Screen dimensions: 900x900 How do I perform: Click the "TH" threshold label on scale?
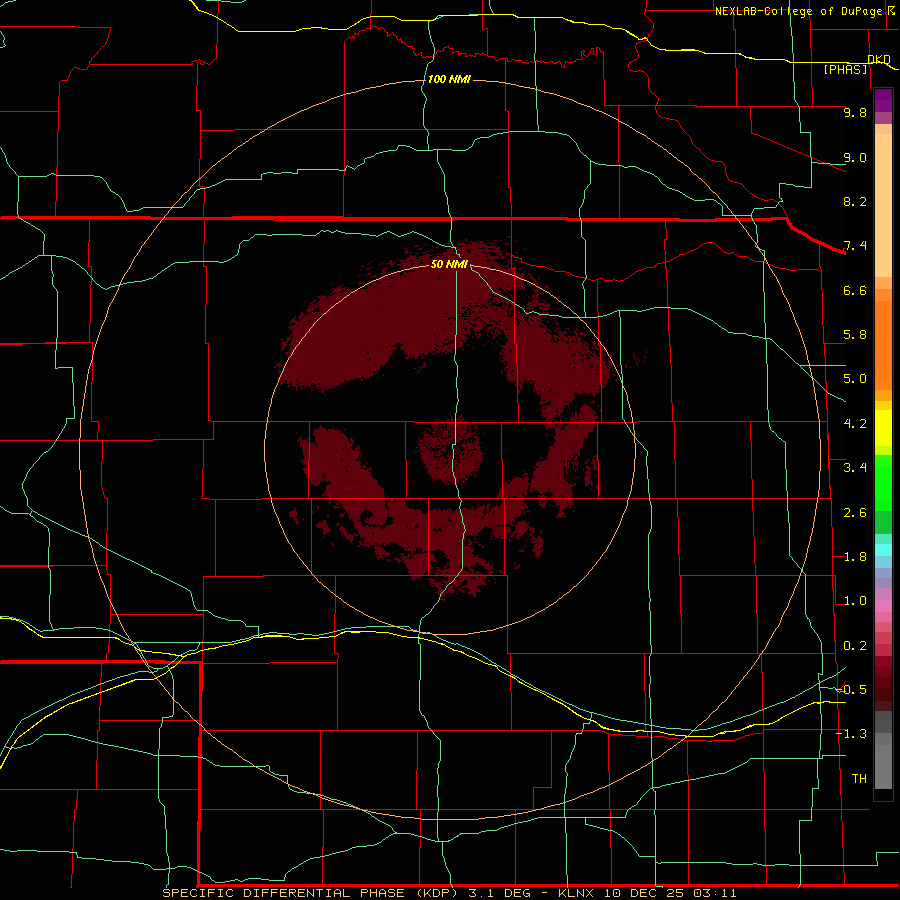click(859, 779)
